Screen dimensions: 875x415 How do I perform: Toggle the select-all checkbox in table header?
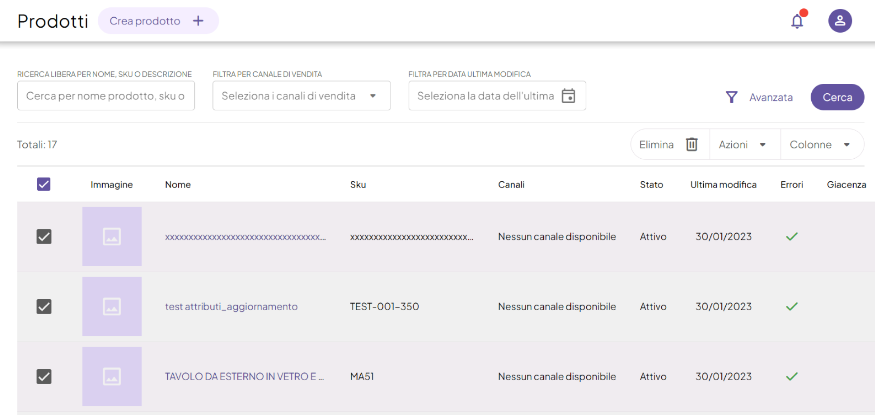(44, 184)
